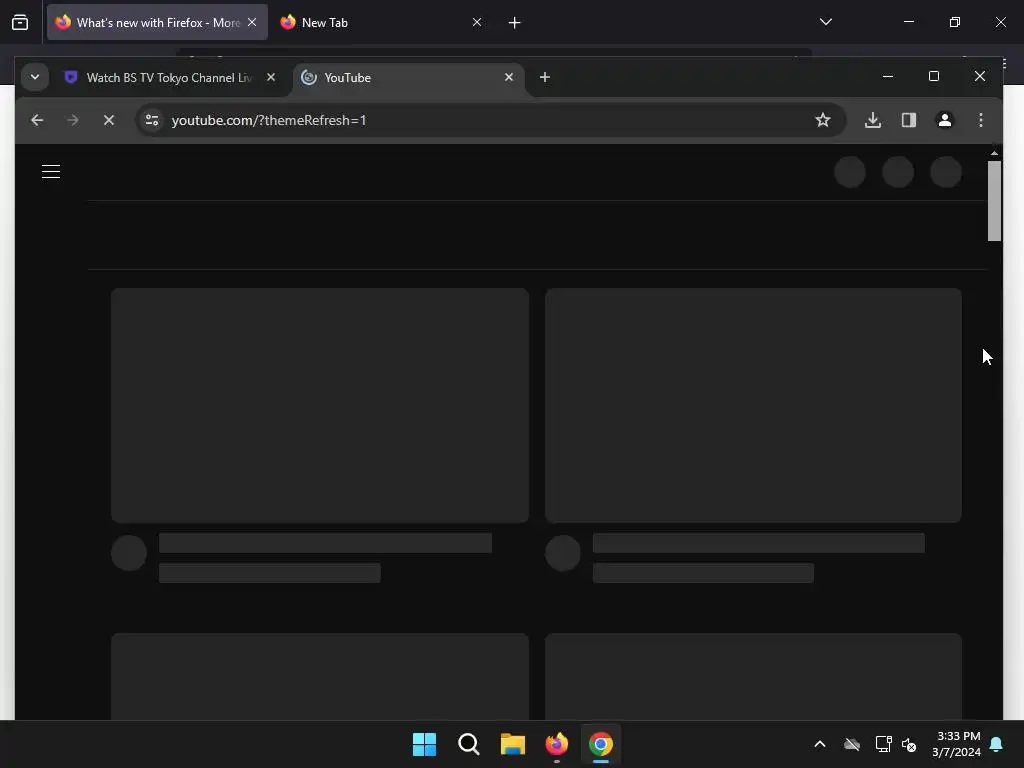The width and height of the screenshot is (1024, 768).
Task: Open Firefox list all tabs dropdown
Action: click(x=826, y=22)
